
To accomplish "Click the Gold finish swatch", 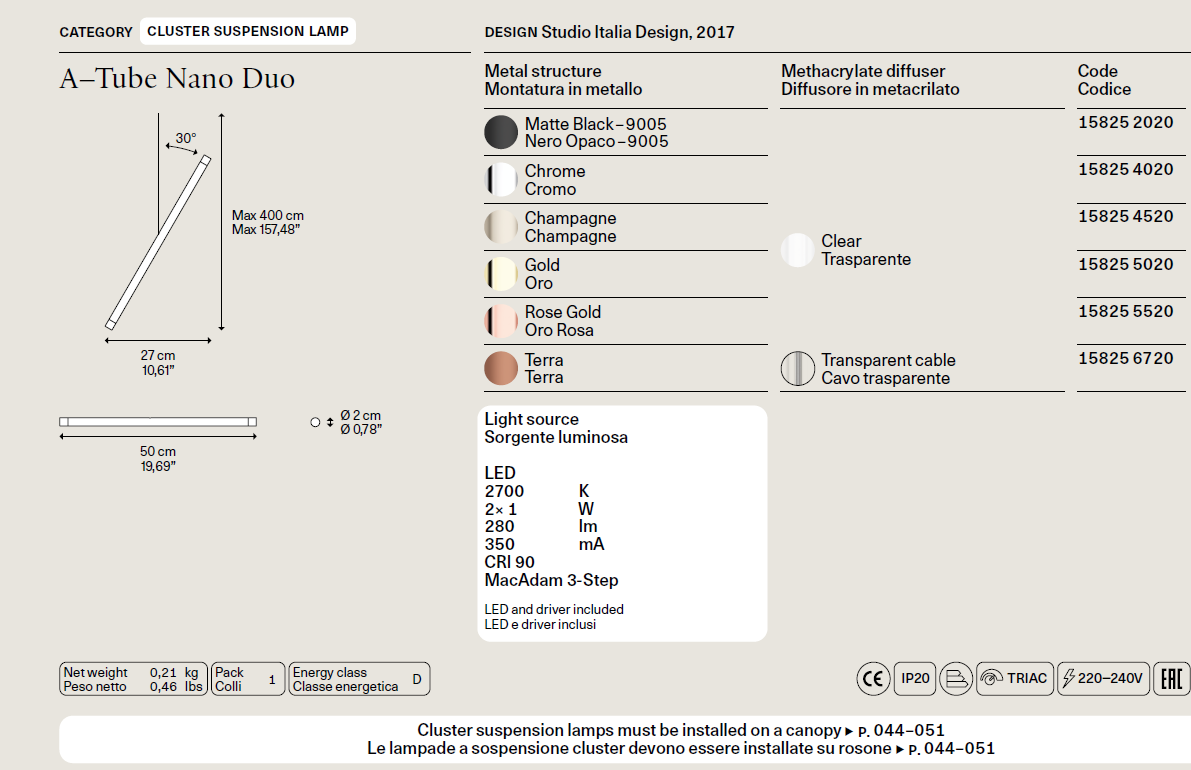I will coord(501,274).
